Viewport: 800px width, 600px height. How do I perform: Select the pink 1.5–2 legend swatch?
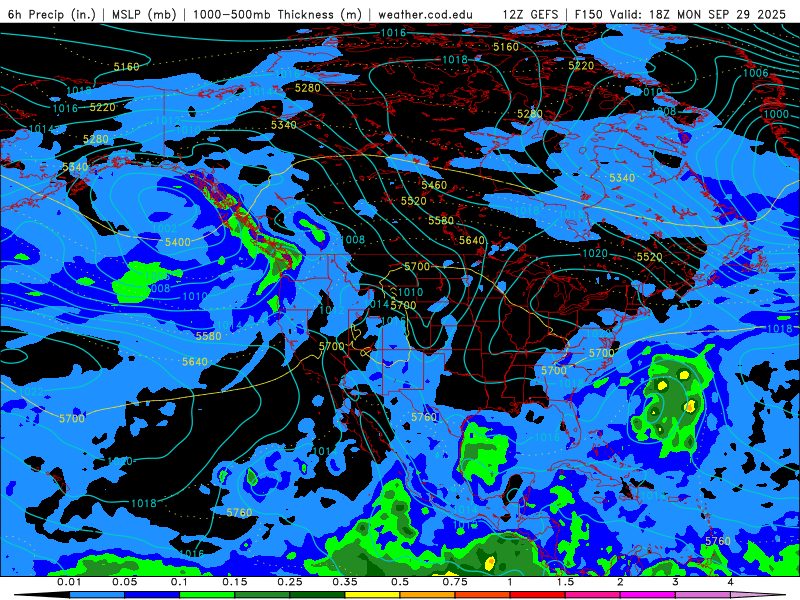coord(593,595)
